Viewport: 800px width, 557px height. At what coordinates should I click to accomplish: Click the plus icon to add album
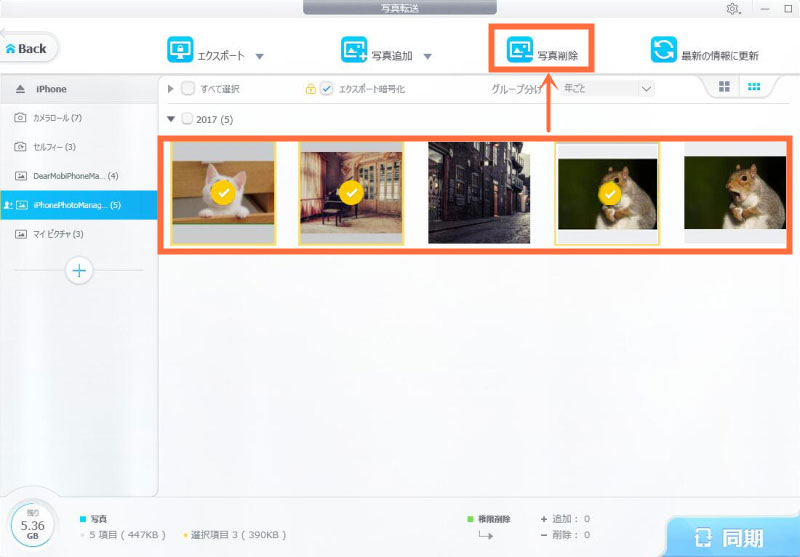(79, 270)
